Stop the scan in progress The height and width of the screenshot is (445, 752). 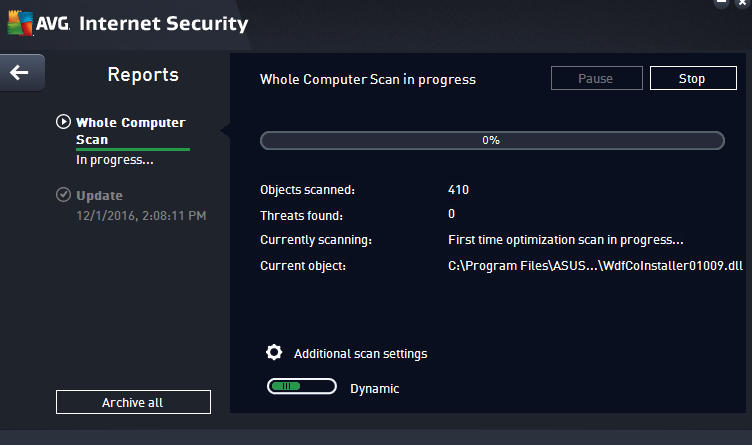tap(692, 78)
